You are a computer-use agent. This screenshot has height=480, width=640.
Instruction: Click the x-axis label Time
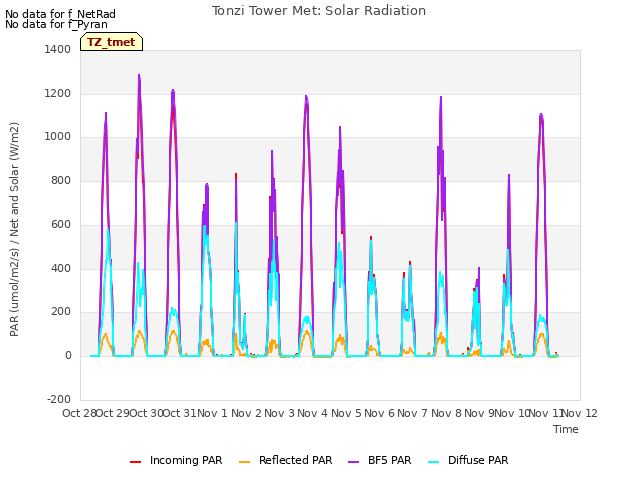pos(566,429)
